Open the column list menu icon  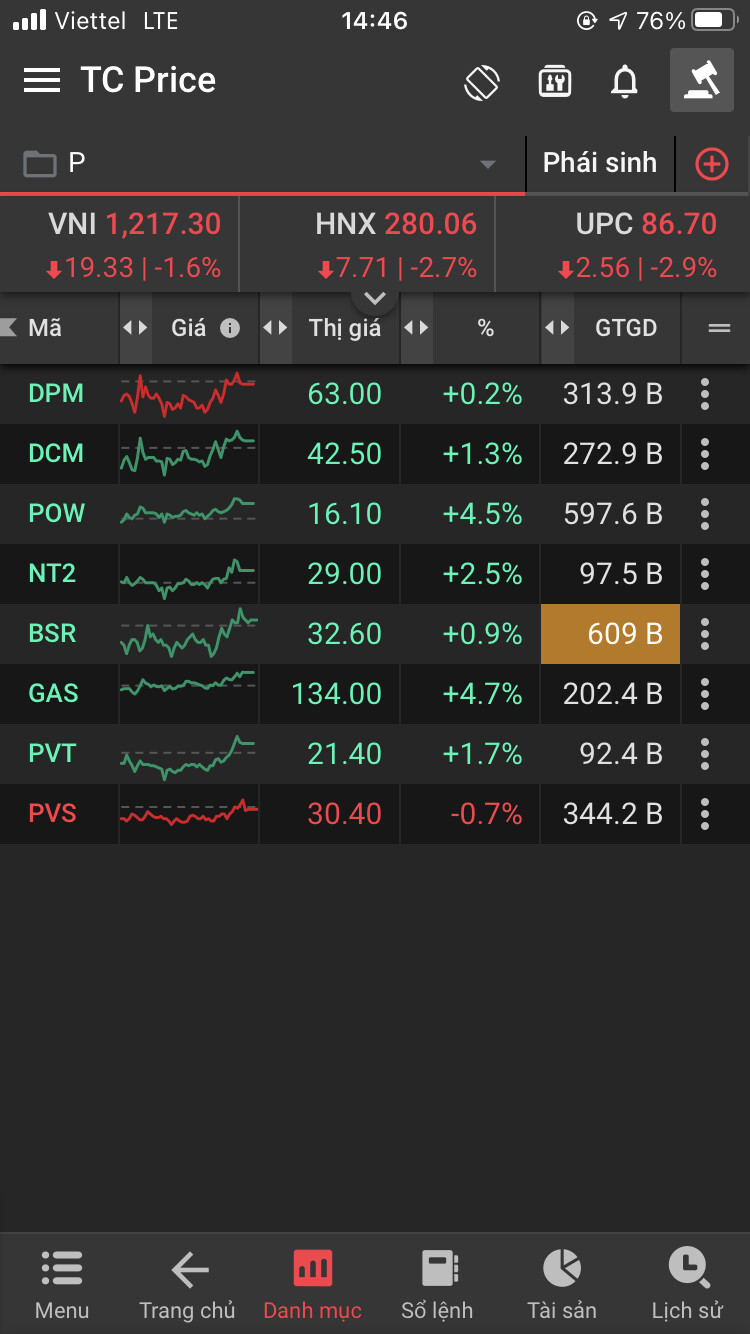pyautogui.click(x=718, y=328)
